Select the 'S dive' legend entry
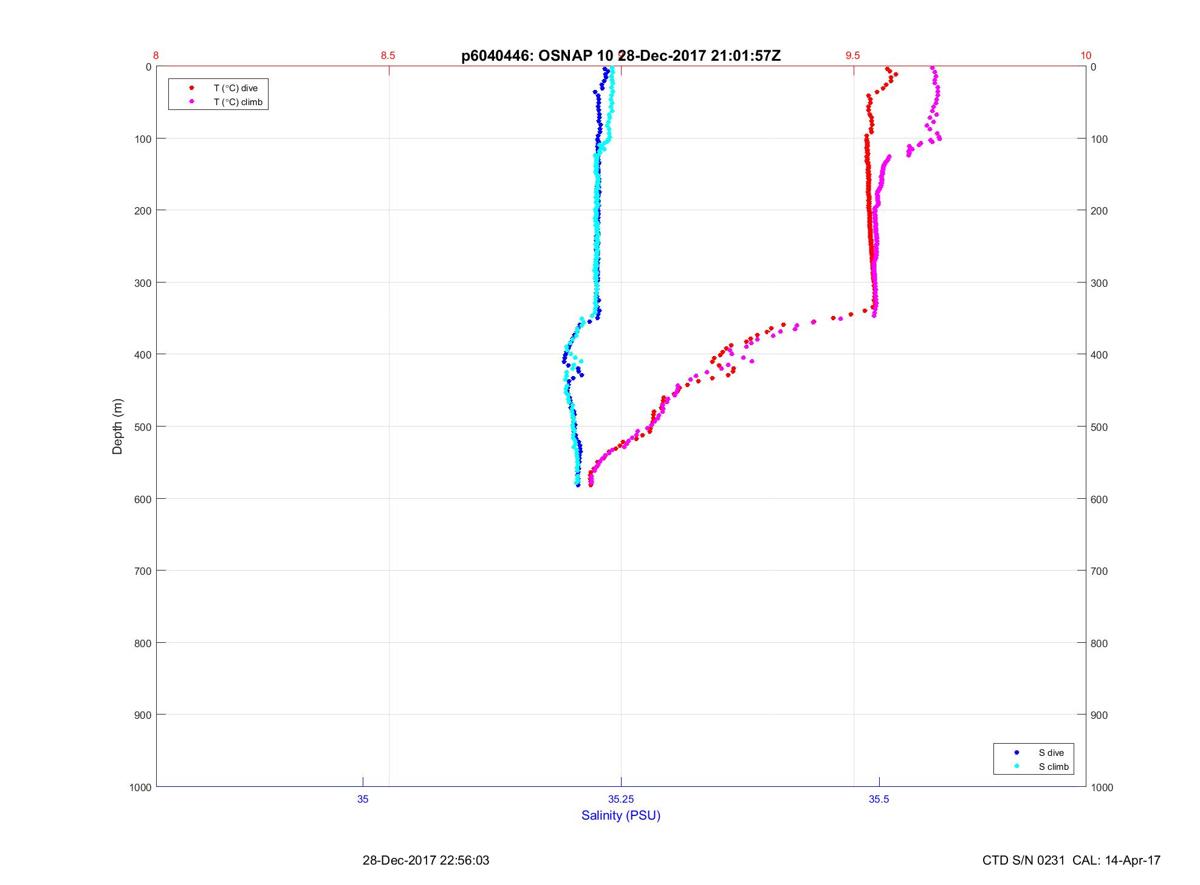1200x885 pixels. pos(1052,752)
